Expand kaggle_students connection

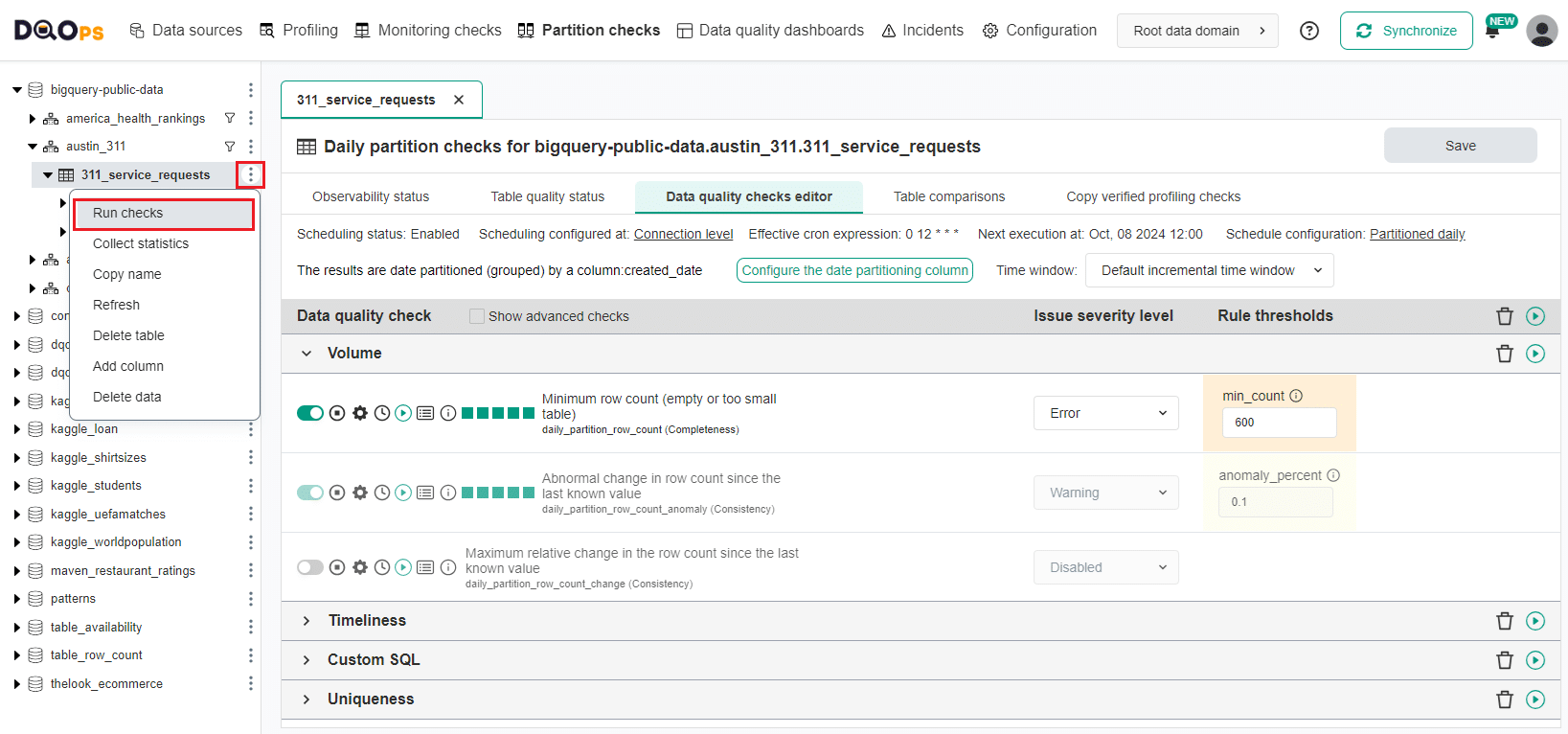point(16,486)
